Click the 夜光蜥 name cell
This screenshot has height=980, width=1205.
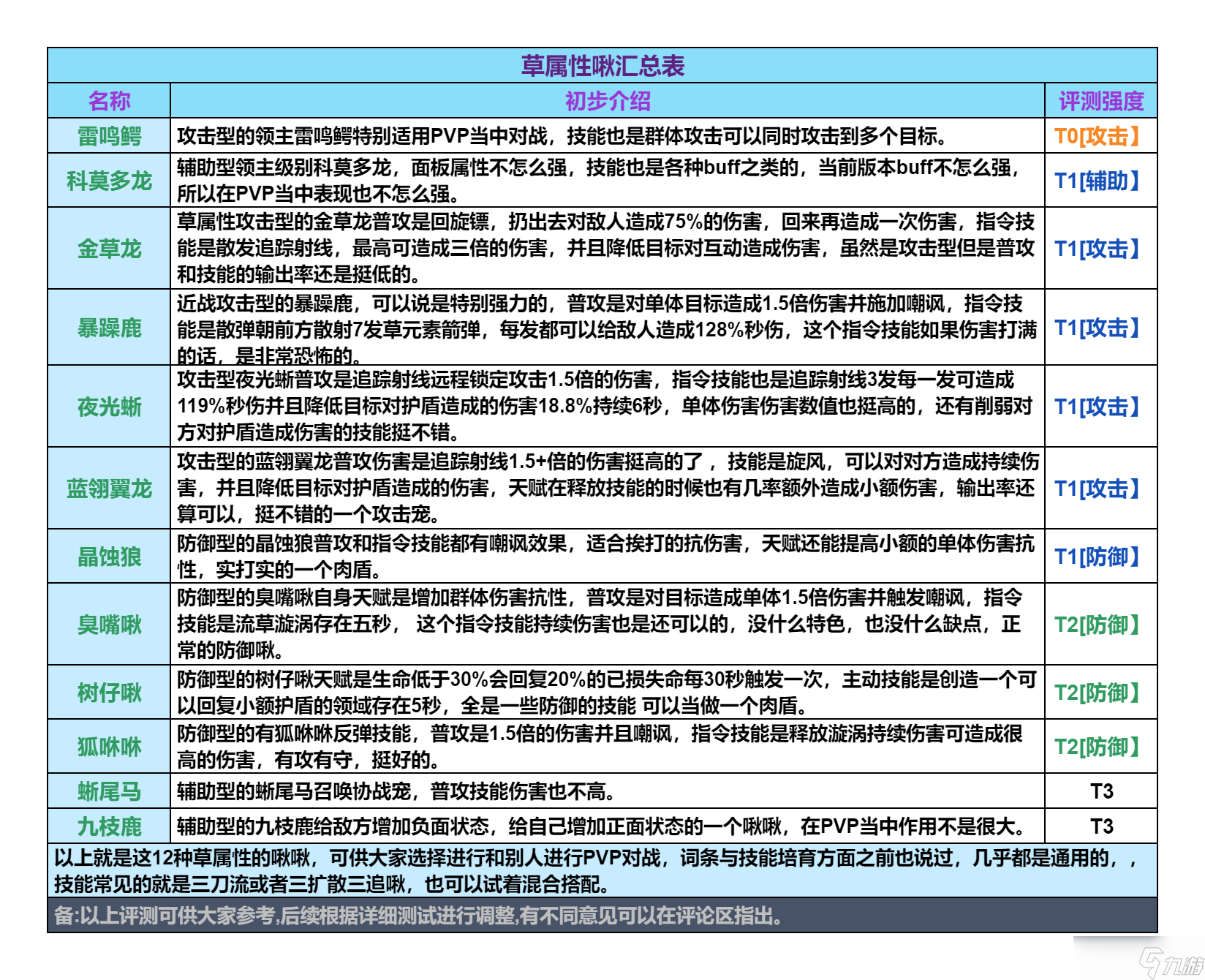[109, 407]
